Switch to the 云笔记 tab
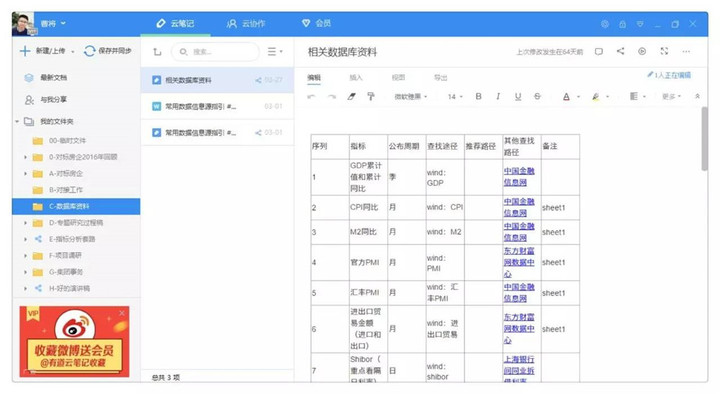The image size is (720, 394). click(x=175, y=23)
